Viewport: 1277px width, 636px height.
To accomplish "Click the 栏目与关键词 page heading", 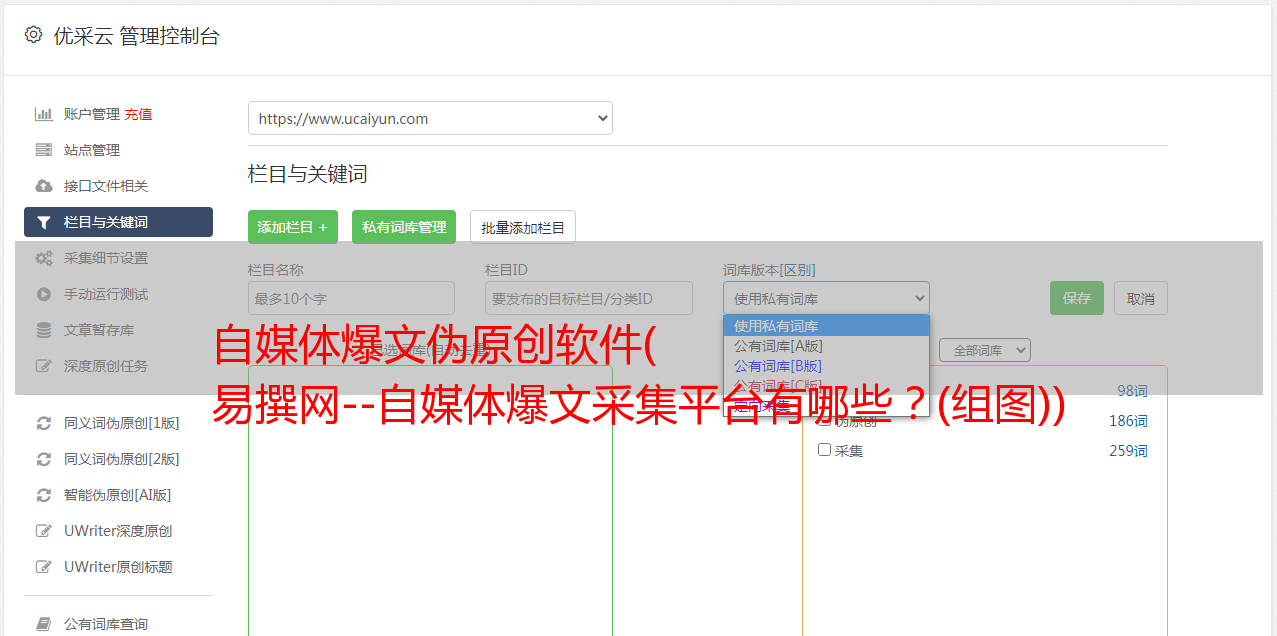I will (308, 174).
